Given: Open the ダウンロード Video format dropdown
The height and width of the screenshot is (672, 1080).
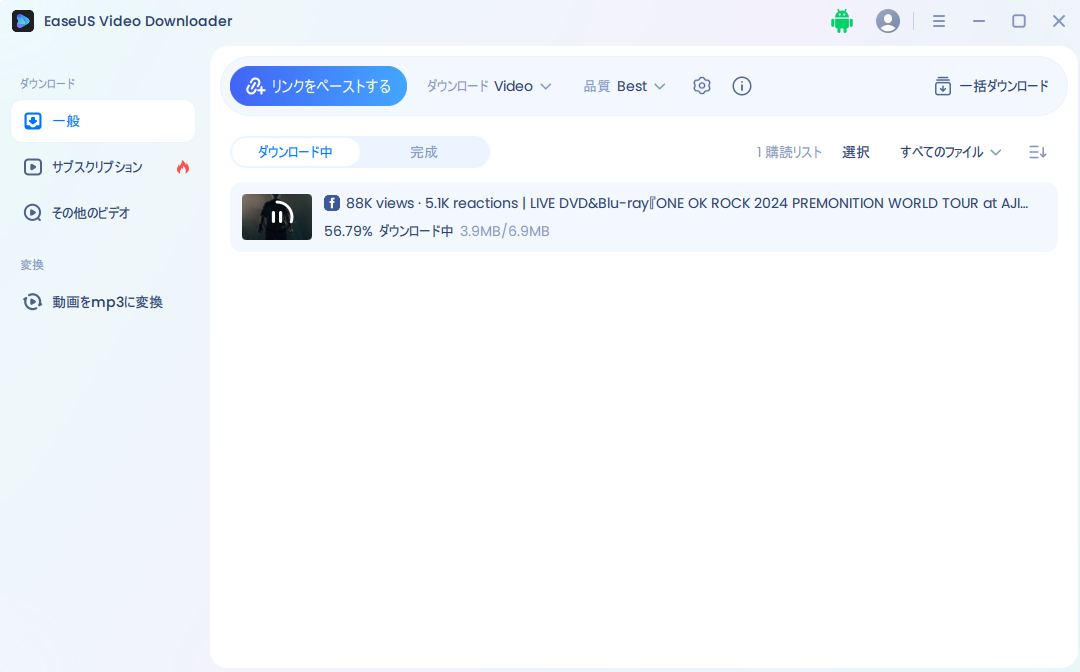Looking at the screenshot, I should point(488,86).
